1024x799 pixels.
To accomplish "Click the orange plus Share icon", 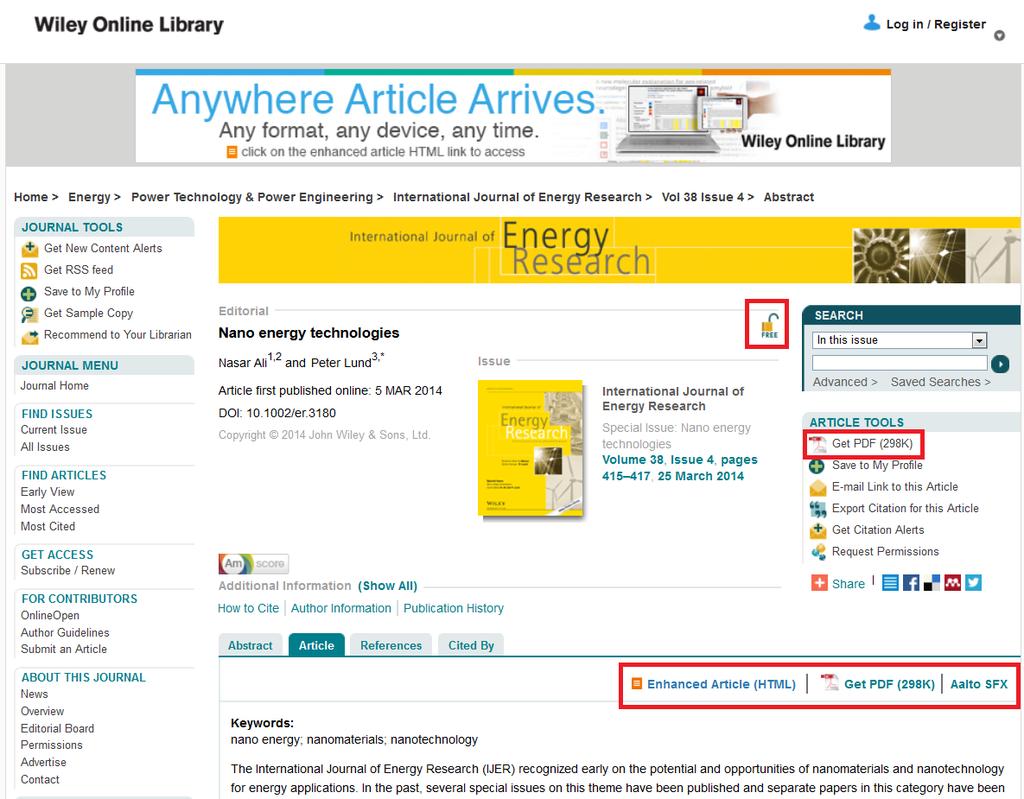I will click(x=819, y=583).
